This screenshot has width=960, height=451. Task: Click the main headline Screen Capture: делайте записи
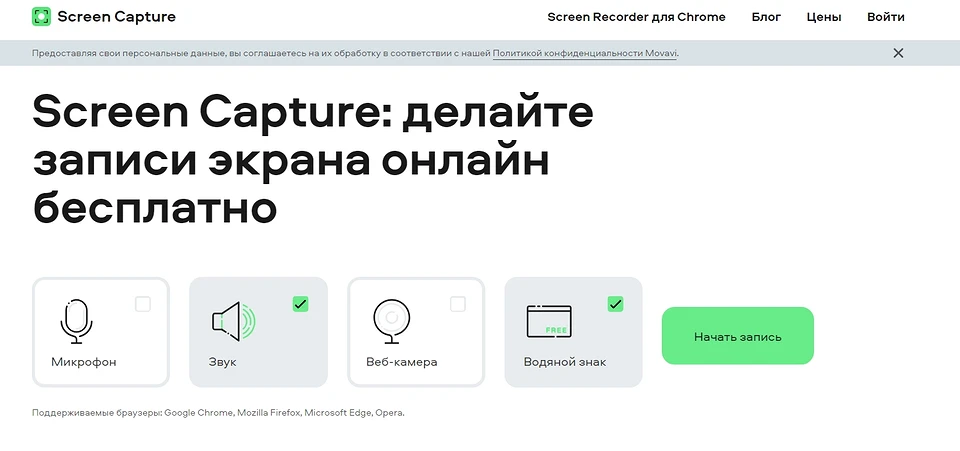click(x=313, y=160)
